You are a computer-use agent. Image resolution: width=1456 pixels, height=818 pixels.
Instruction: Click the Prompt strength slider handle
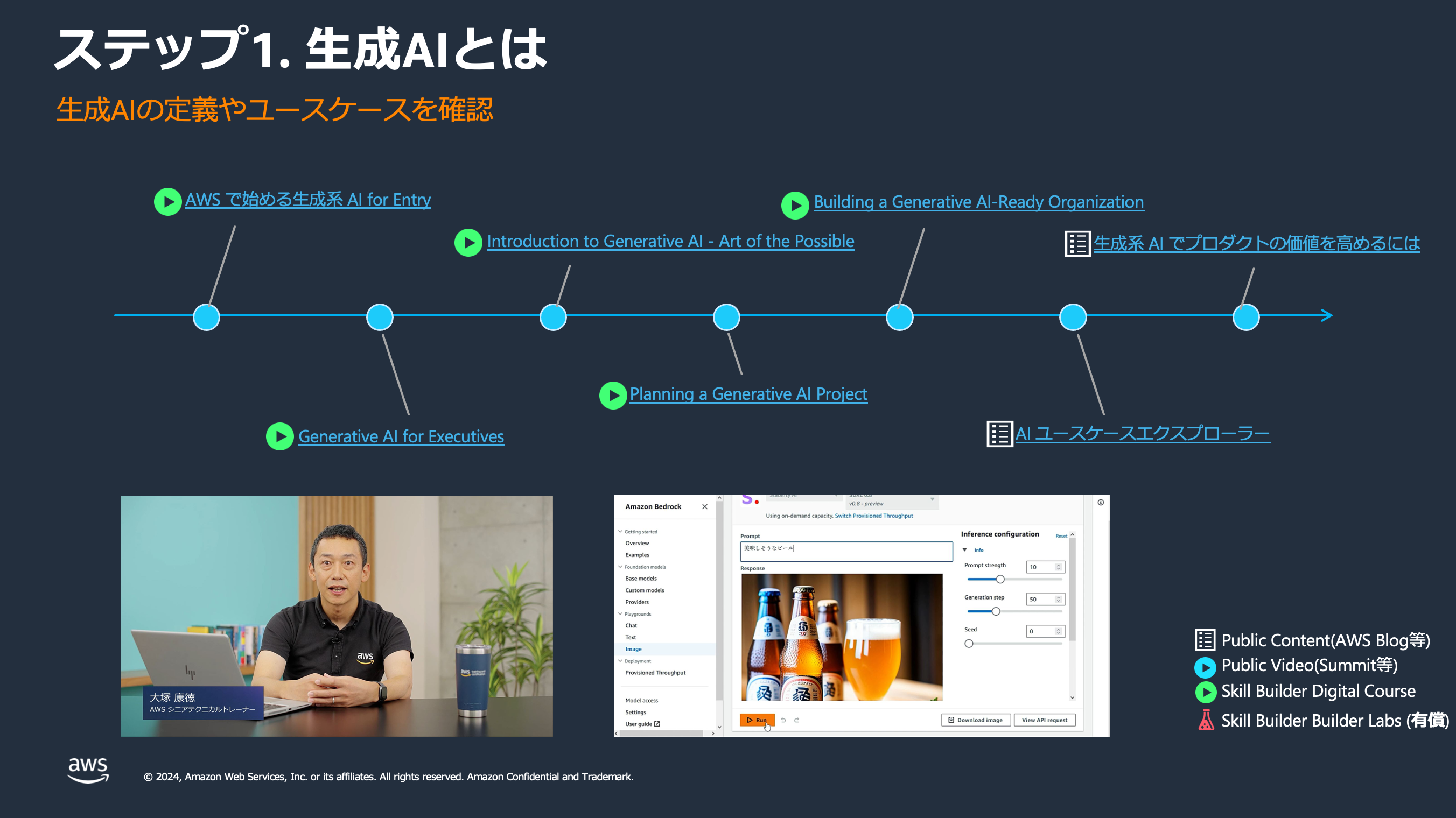pyautogui.click(x=1000, y=579)
